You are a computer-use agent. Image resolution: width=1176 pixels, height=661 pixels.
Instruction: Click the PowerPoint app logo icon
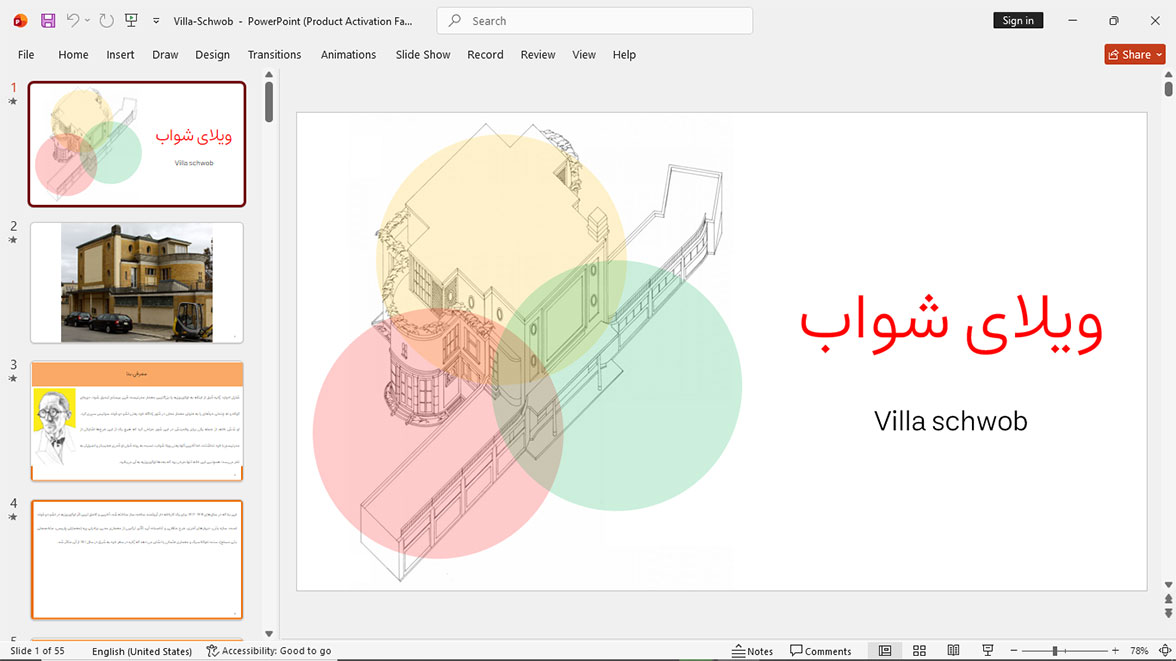20,21
